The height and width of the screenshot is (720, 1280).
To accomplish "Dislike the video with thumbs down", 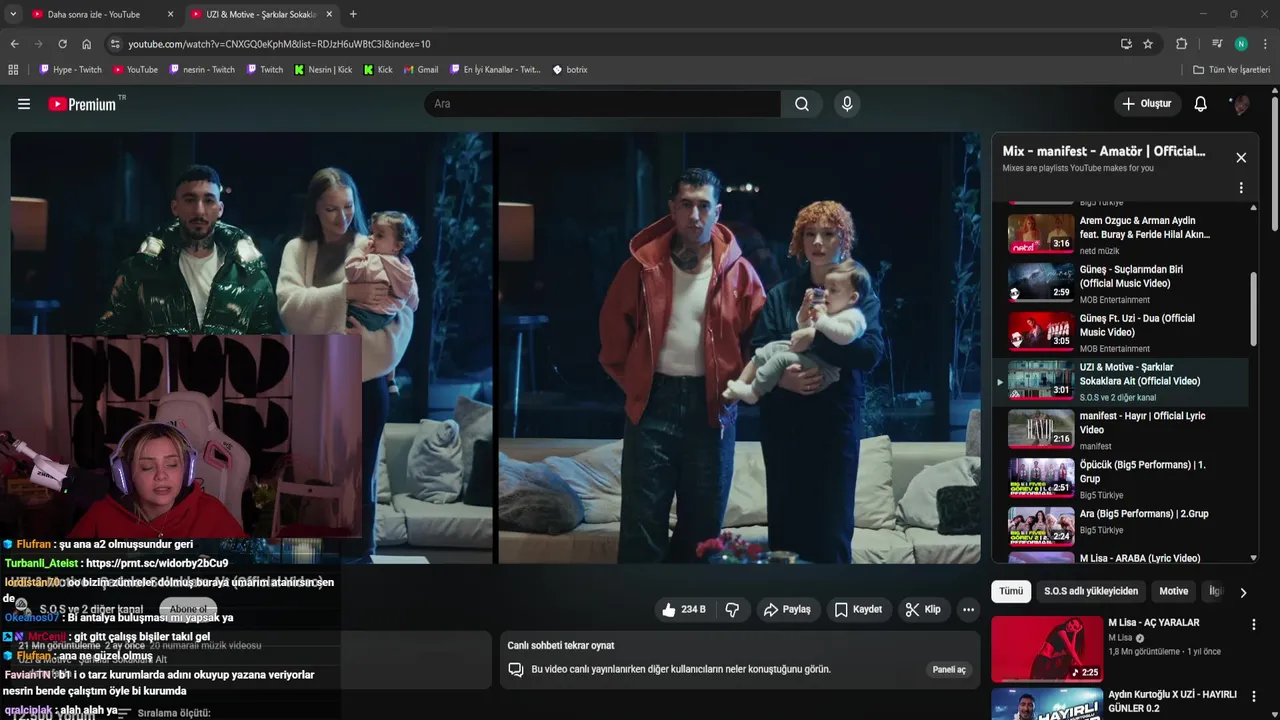I will pyautogui.click(x=732, y=609).
